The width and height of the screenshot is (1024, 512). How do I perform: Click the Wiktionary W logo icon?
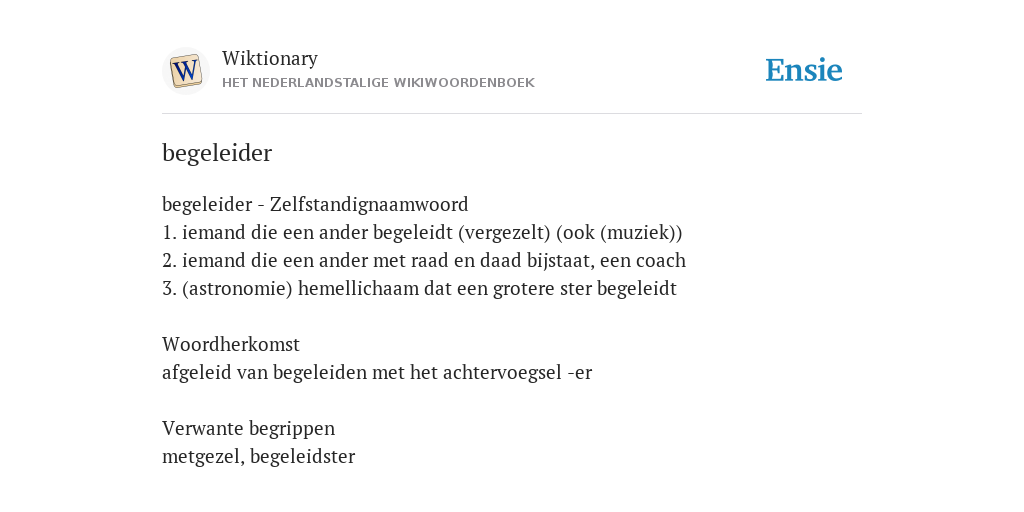coord(185,71)
